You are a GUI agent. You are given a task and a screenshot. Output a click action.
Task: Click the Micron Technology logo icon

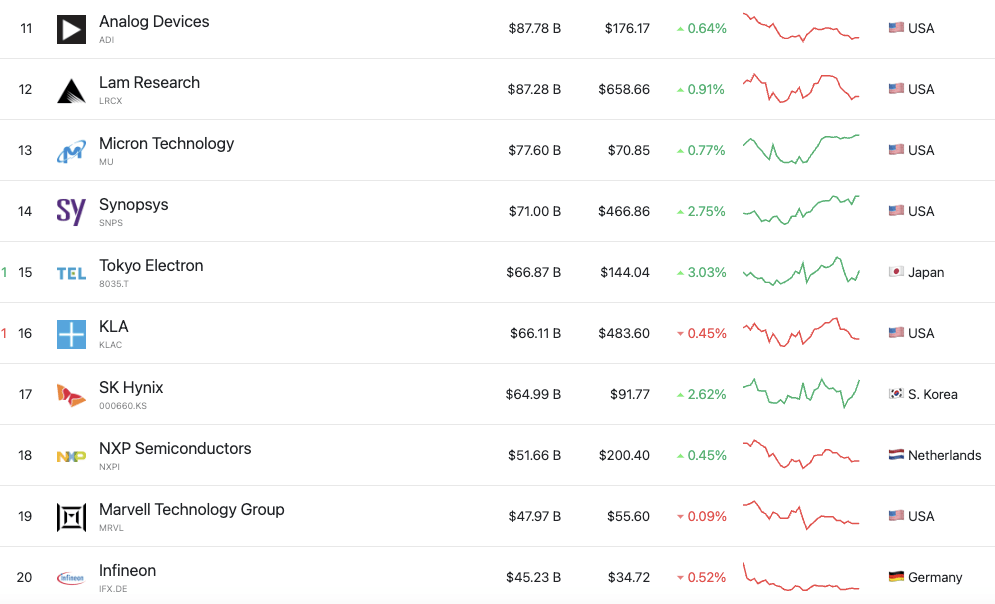pyautogui.click(x=71, y=151)
